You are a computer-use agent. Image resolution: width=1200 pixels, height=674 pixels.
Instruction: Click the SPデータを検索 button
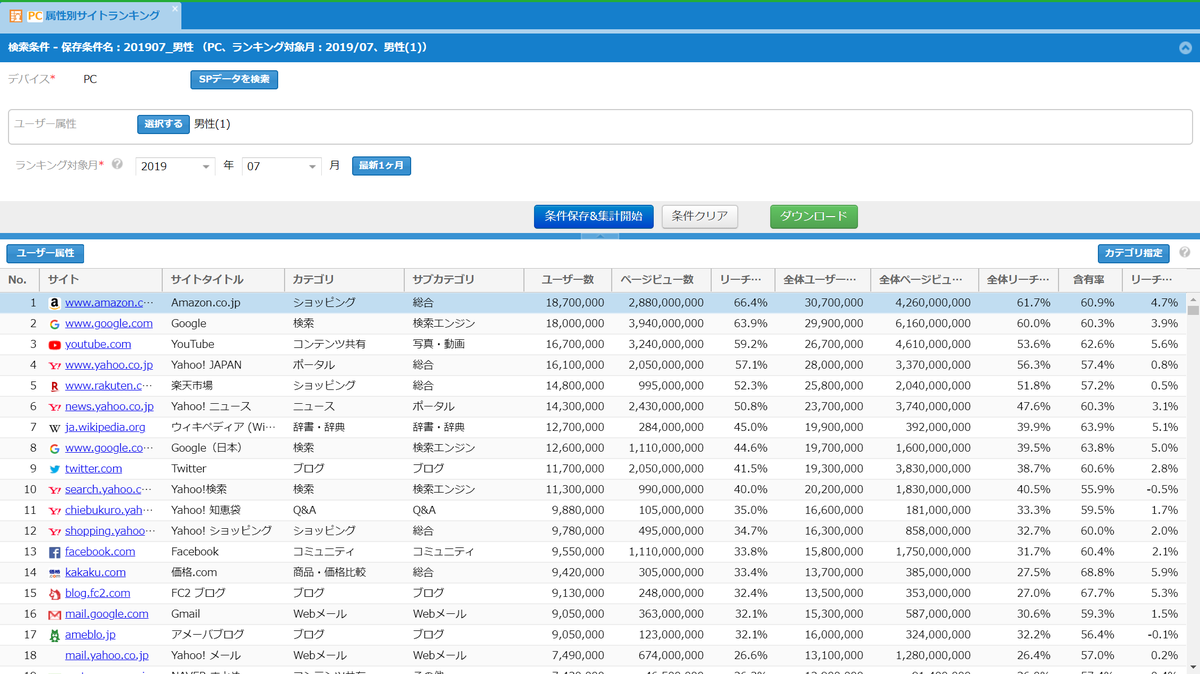234,79
